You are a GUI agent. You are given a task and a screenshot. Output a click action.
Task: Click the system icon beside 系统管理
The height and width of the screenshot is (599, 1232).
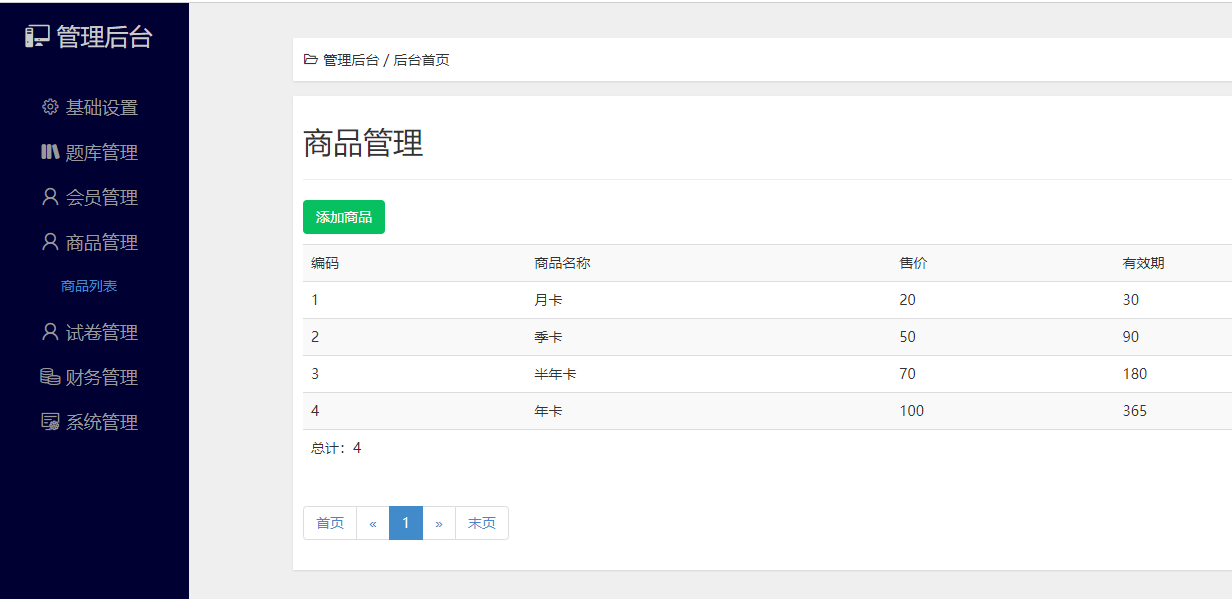50,422
